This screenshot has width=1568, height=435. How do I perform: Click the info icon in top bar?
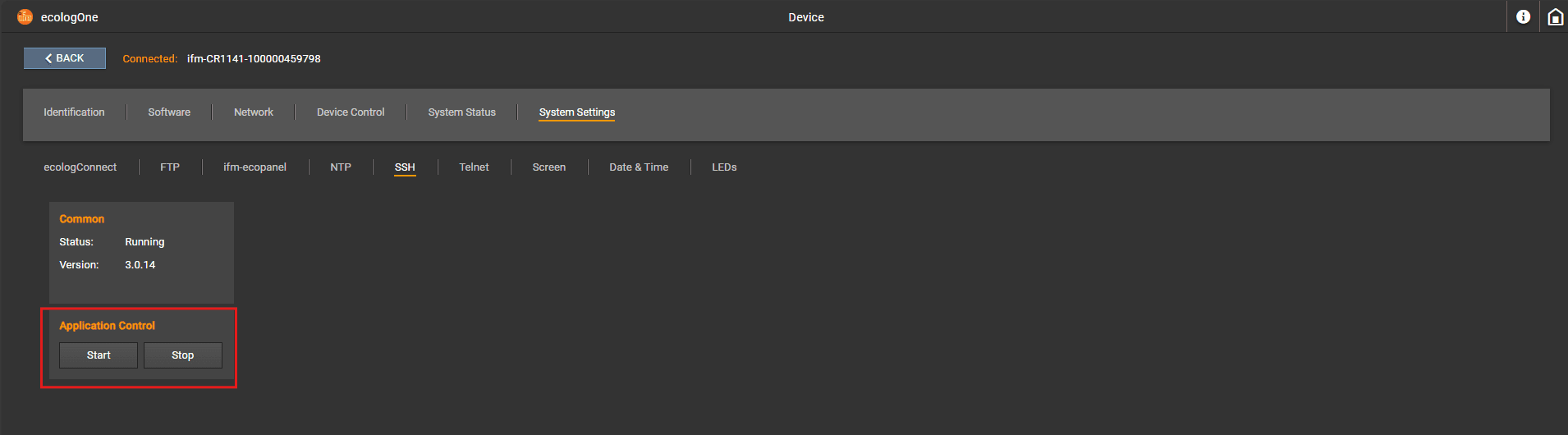pos(1523,17)
